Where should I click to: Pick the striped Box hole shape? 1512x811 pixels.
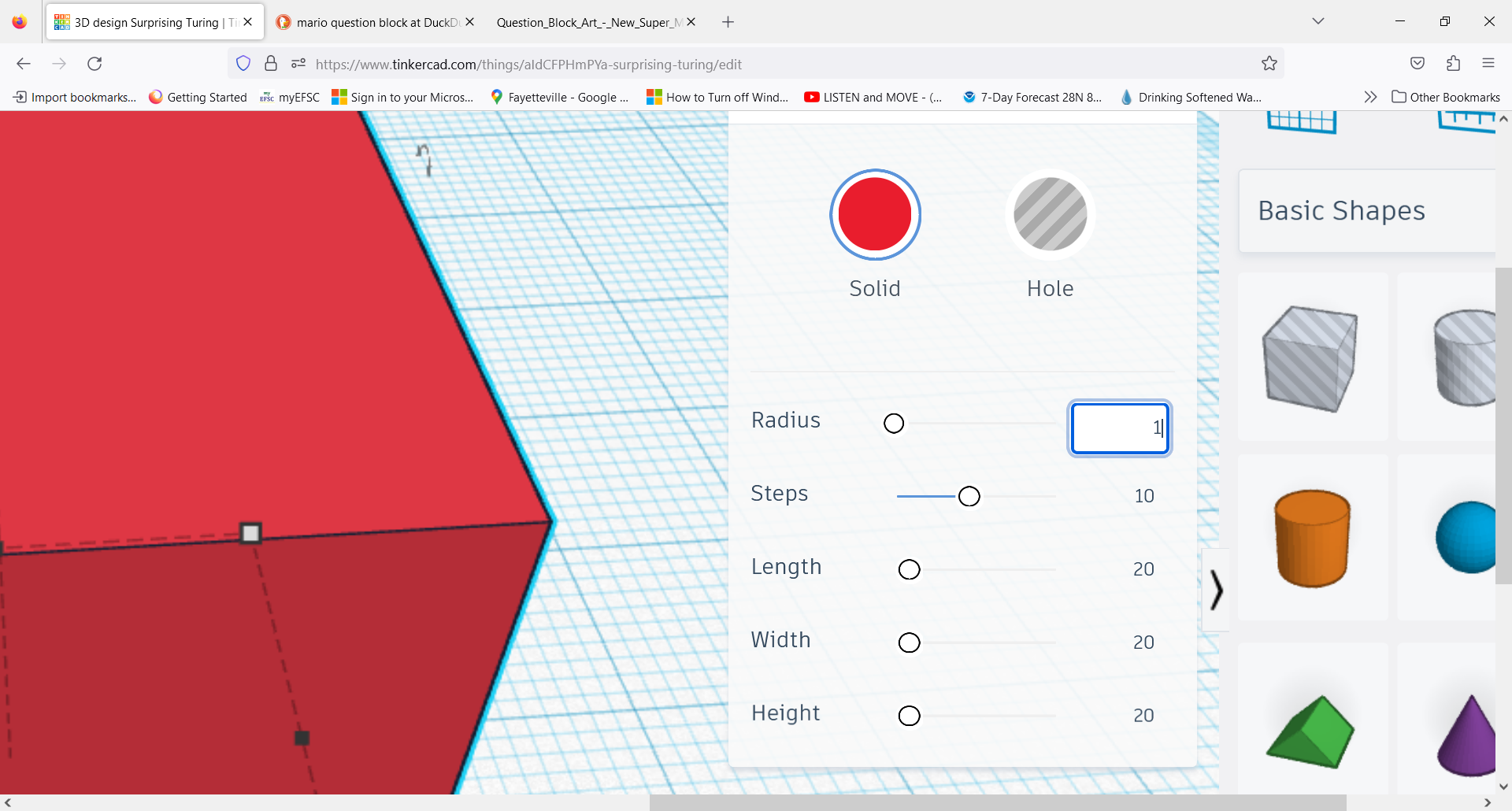point(1310,359)
